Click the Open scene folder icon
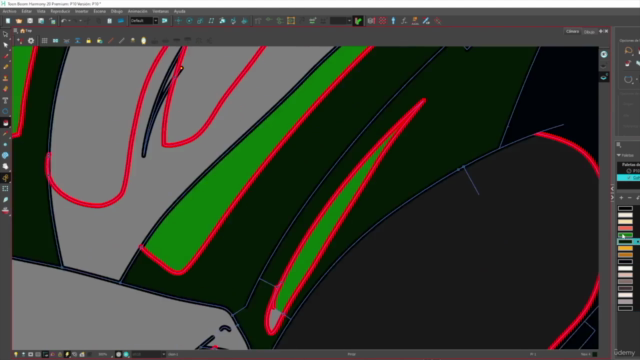 [x=19, y=21]
